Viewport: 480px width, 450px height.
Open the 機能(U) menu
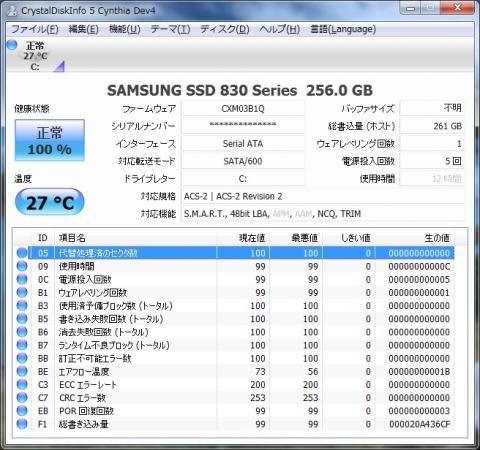125,29
